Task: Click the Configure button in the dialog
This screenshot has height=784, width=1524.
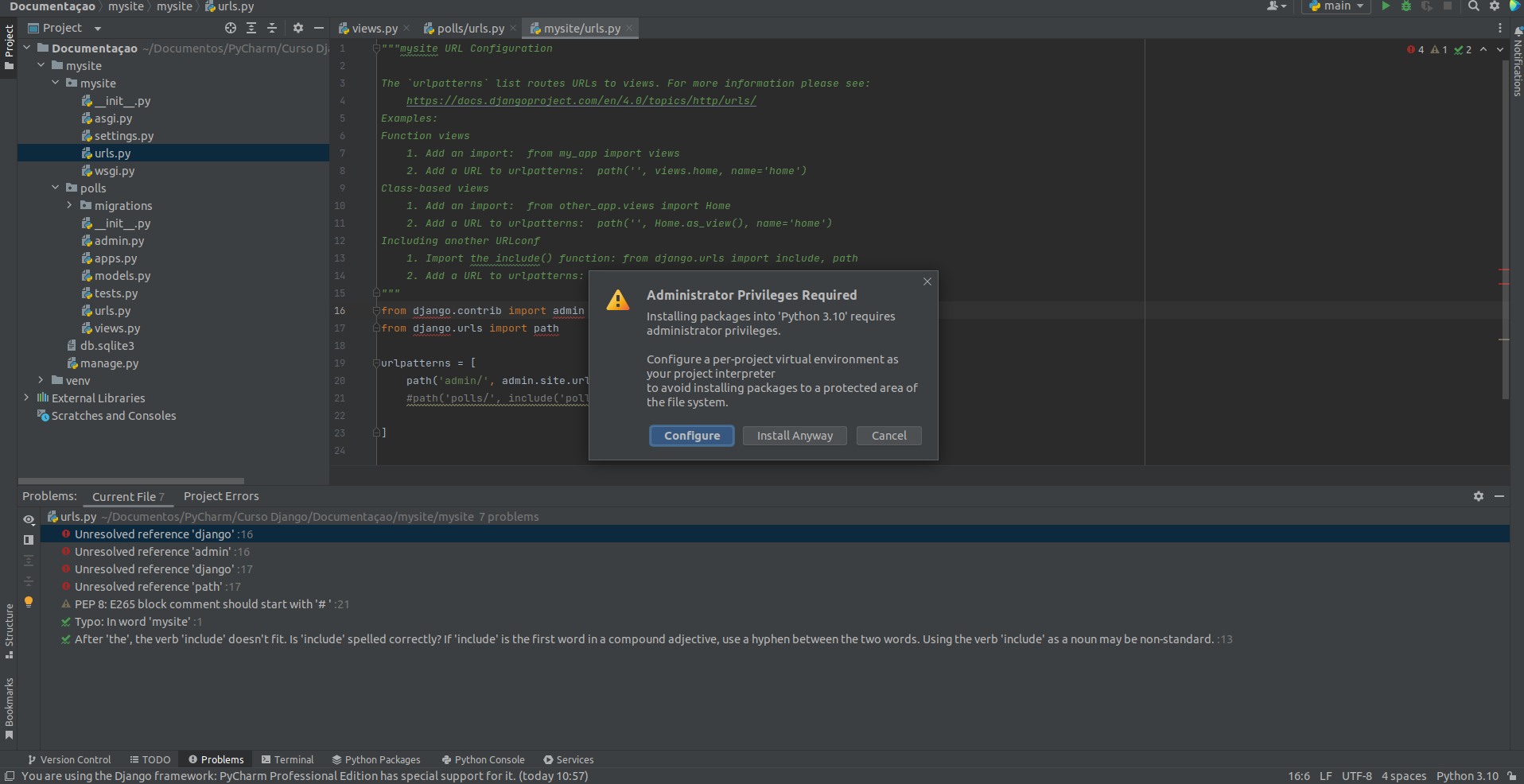Action: click(692, 436)
